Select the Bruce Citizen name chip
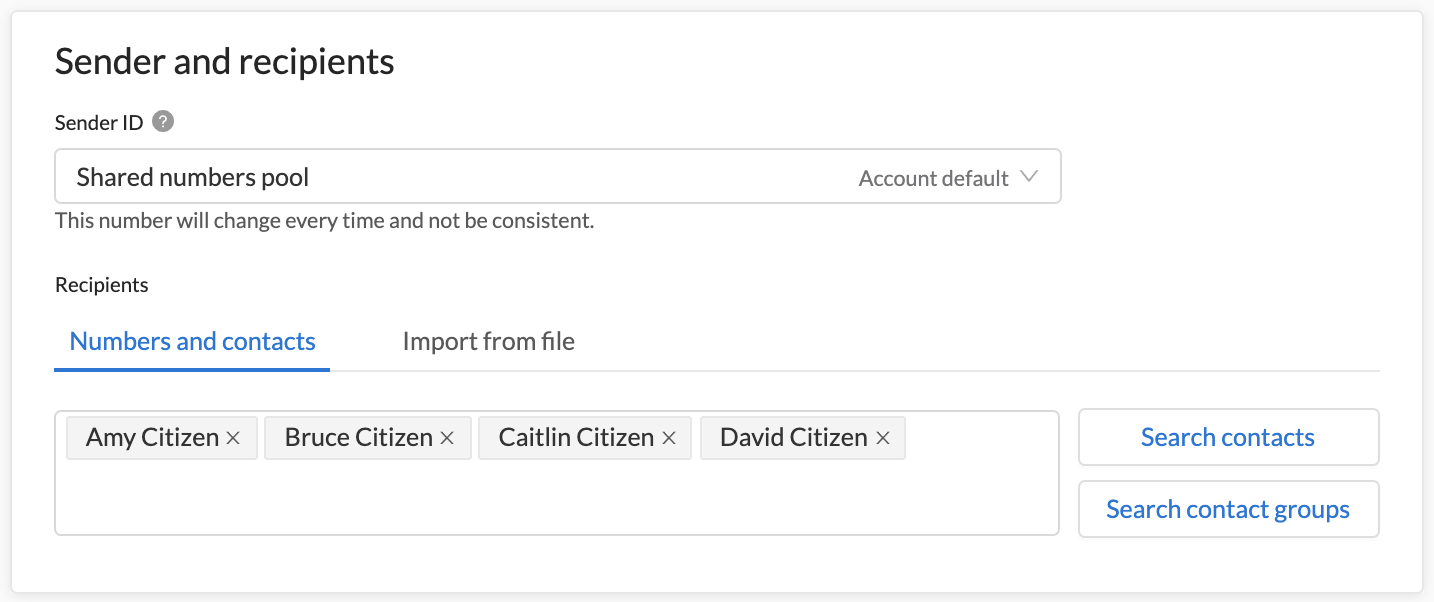 coord(358,438)
